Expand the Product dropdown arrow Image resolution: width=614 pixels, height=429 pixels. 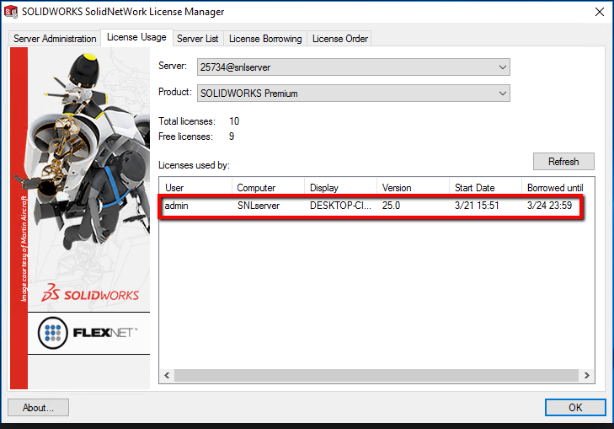(x=502, y=94)
